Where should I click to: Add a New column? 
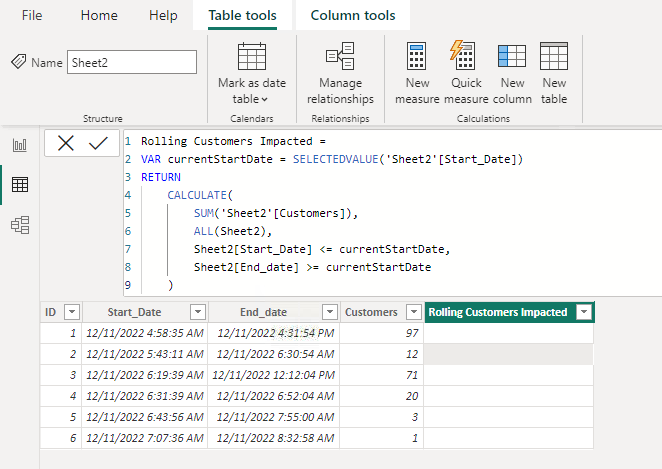512,74
